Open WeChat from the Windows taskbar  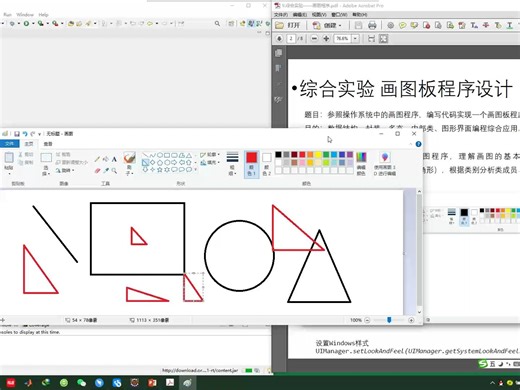(x=81, y=383)
